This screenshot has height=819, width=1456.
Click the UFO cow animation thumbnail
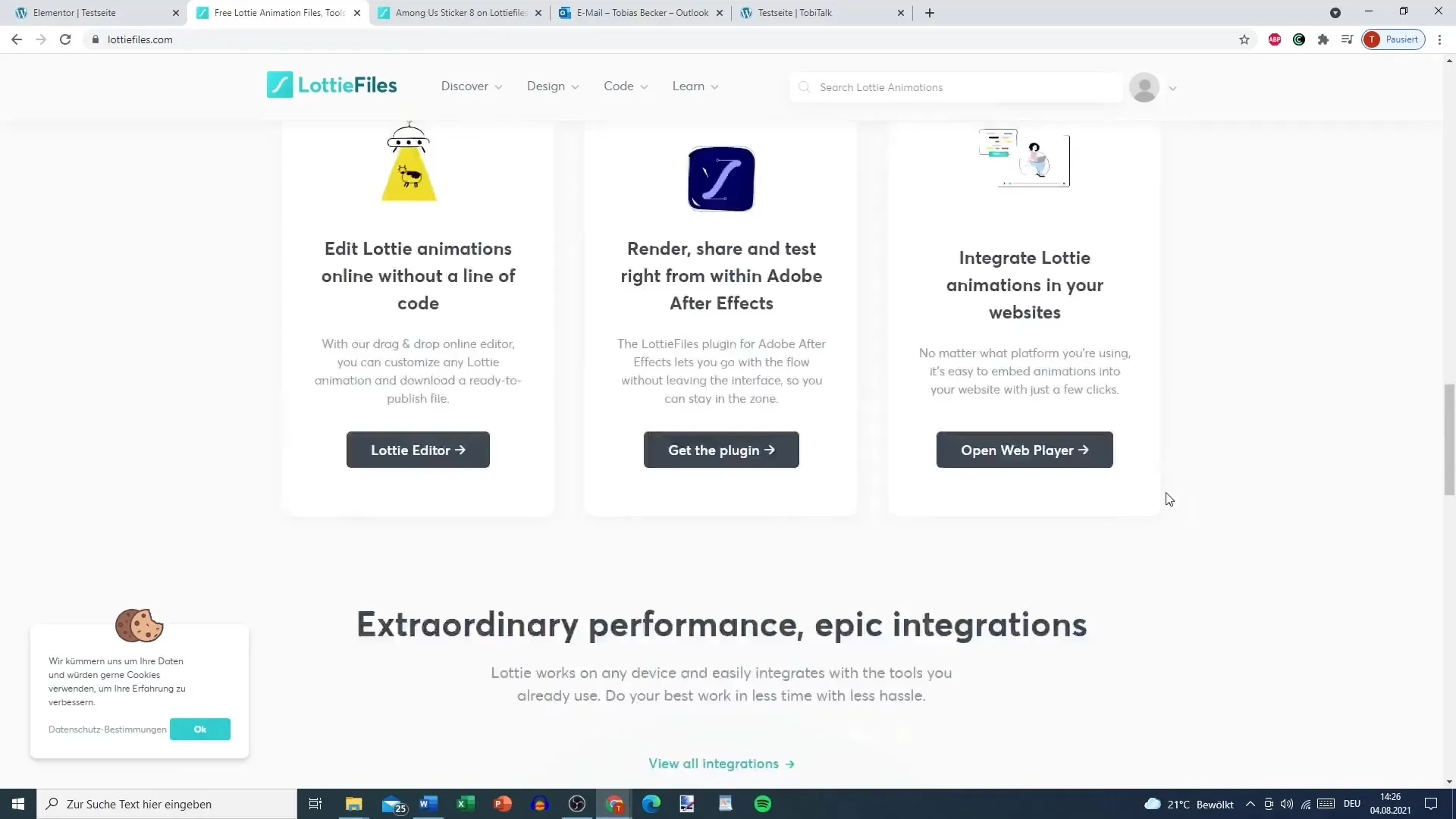[409, 162]
